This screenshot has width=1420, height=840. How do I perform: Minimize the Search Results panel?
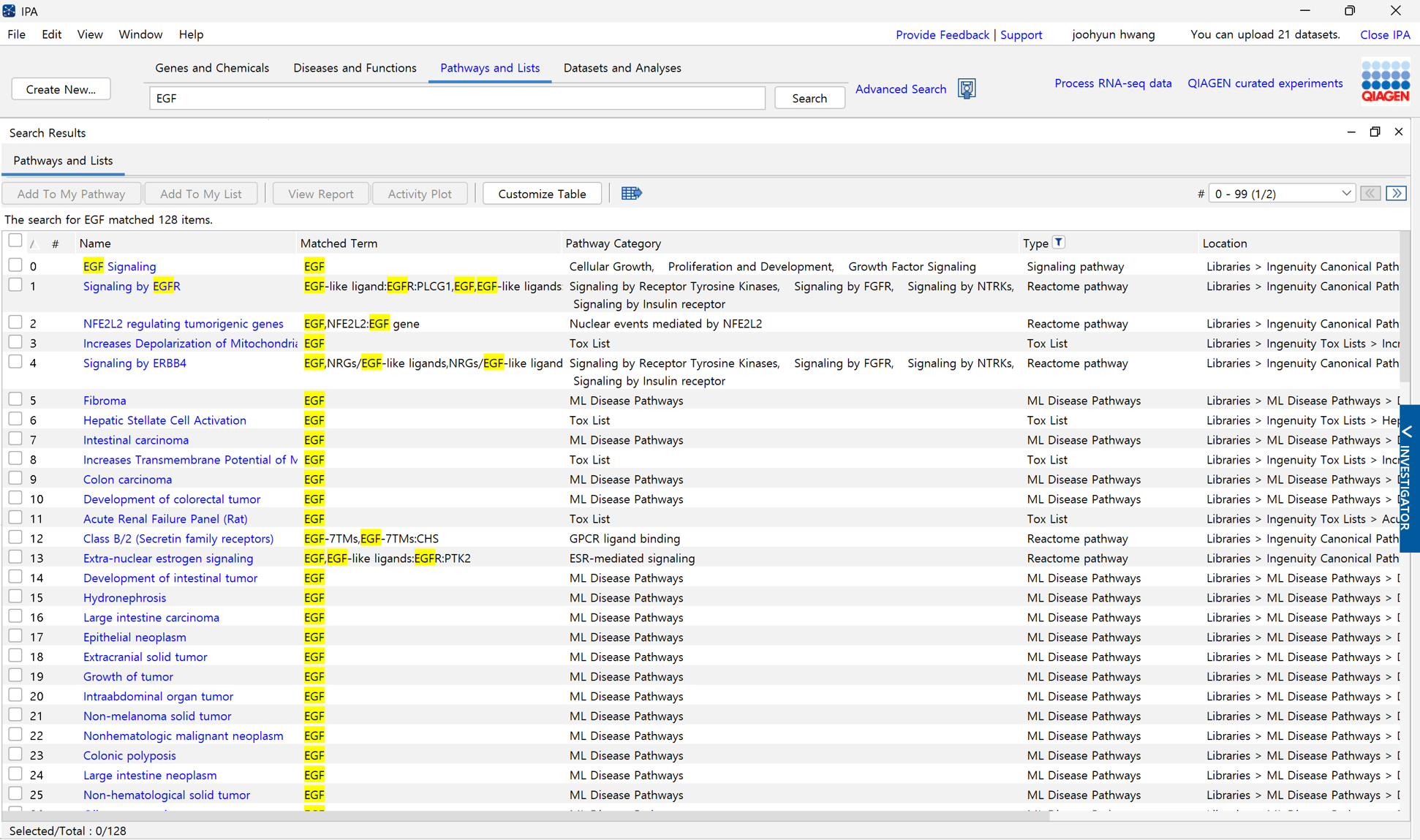[x=1351, y=132]
